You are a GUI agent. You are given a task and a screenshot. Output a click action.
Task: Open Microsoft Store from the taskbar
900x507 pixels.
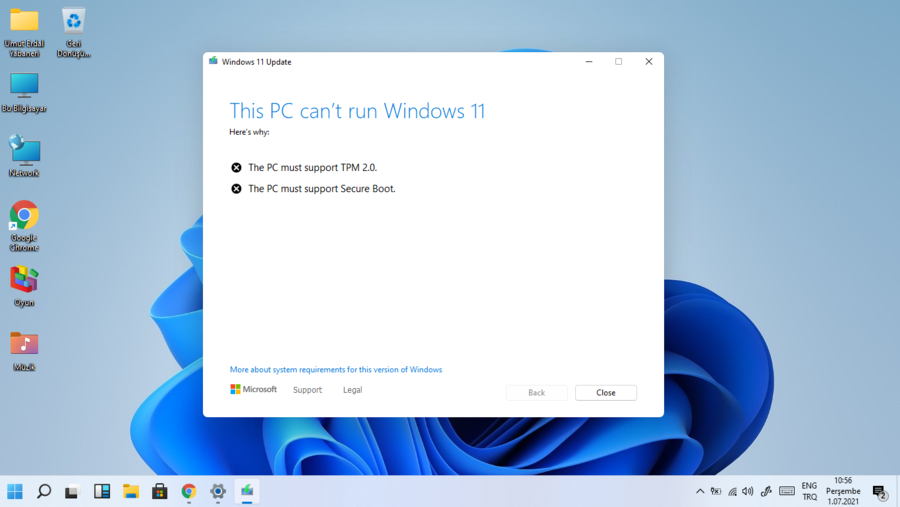point(160,491)
